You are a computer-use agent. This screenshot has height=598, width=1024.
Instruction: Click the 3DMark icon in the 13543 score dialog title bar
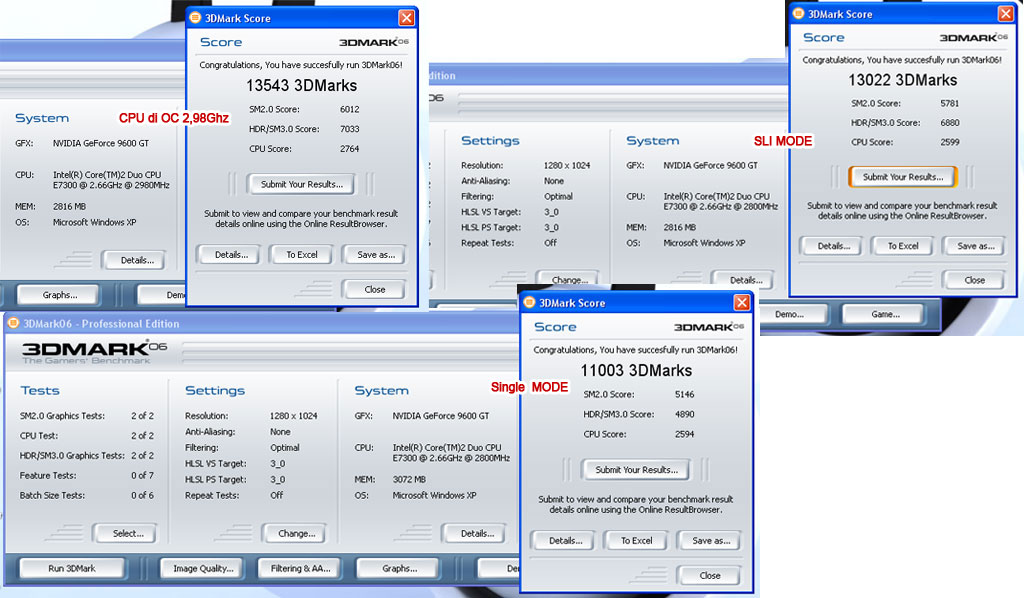pos(195,18)
